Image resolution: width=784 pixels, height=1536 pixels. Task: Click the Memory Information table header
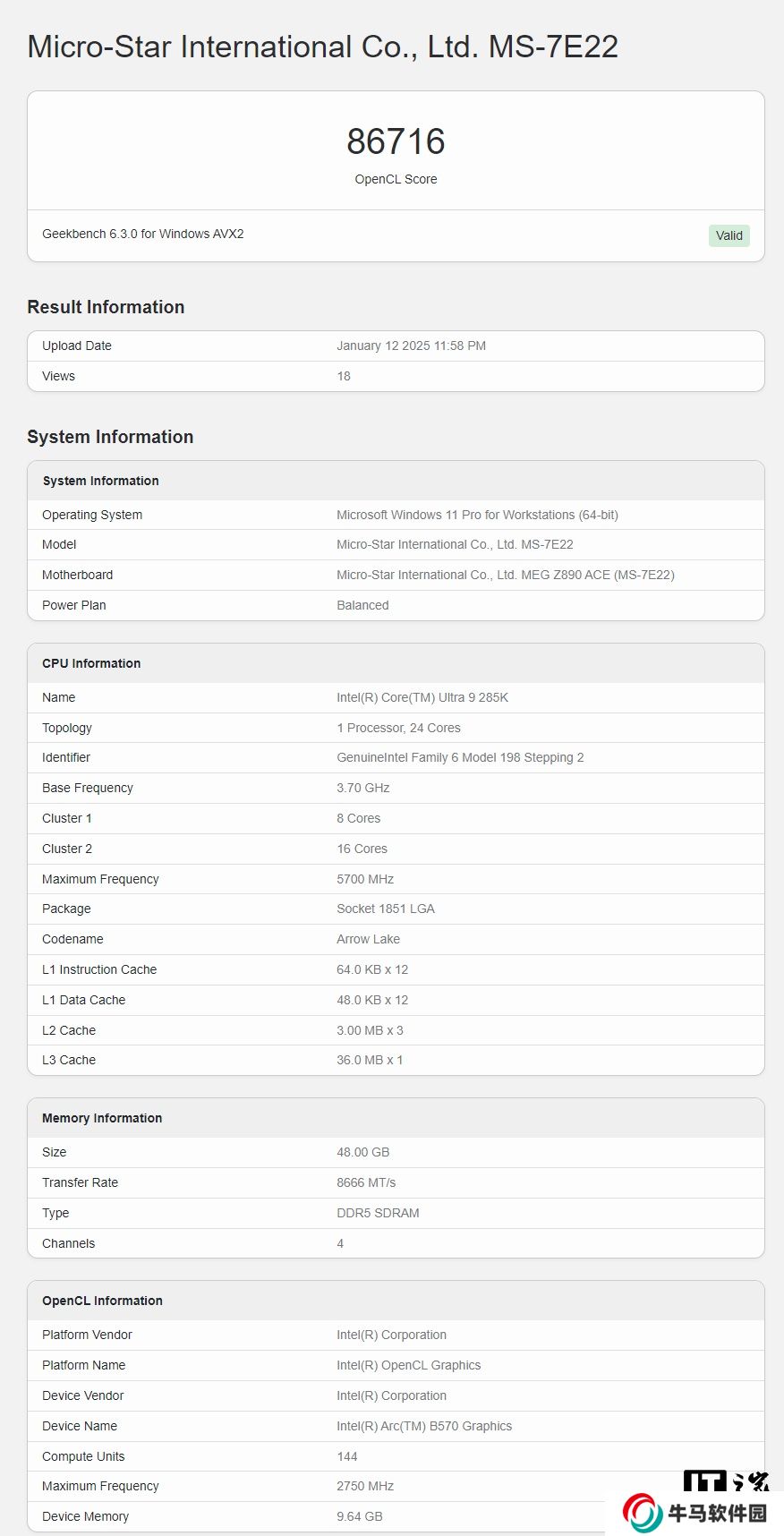102,1118
